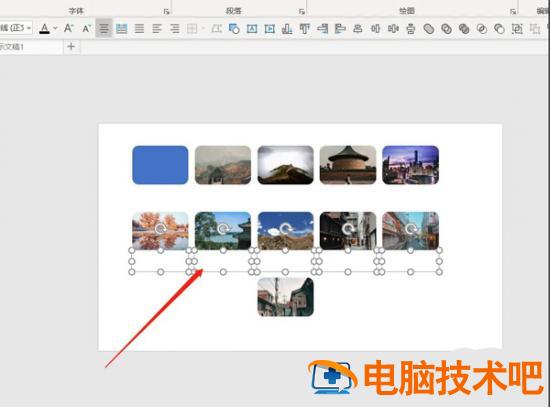Align selected objects to top
Screen dimensions: 550x407
coord(304,28)
